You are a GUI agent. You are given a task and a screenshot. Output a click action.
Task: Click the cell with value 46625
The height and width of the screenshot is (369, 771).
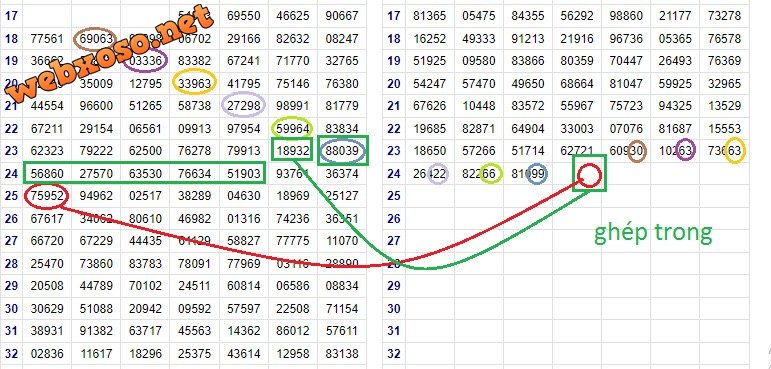click(x=293, y=16)
